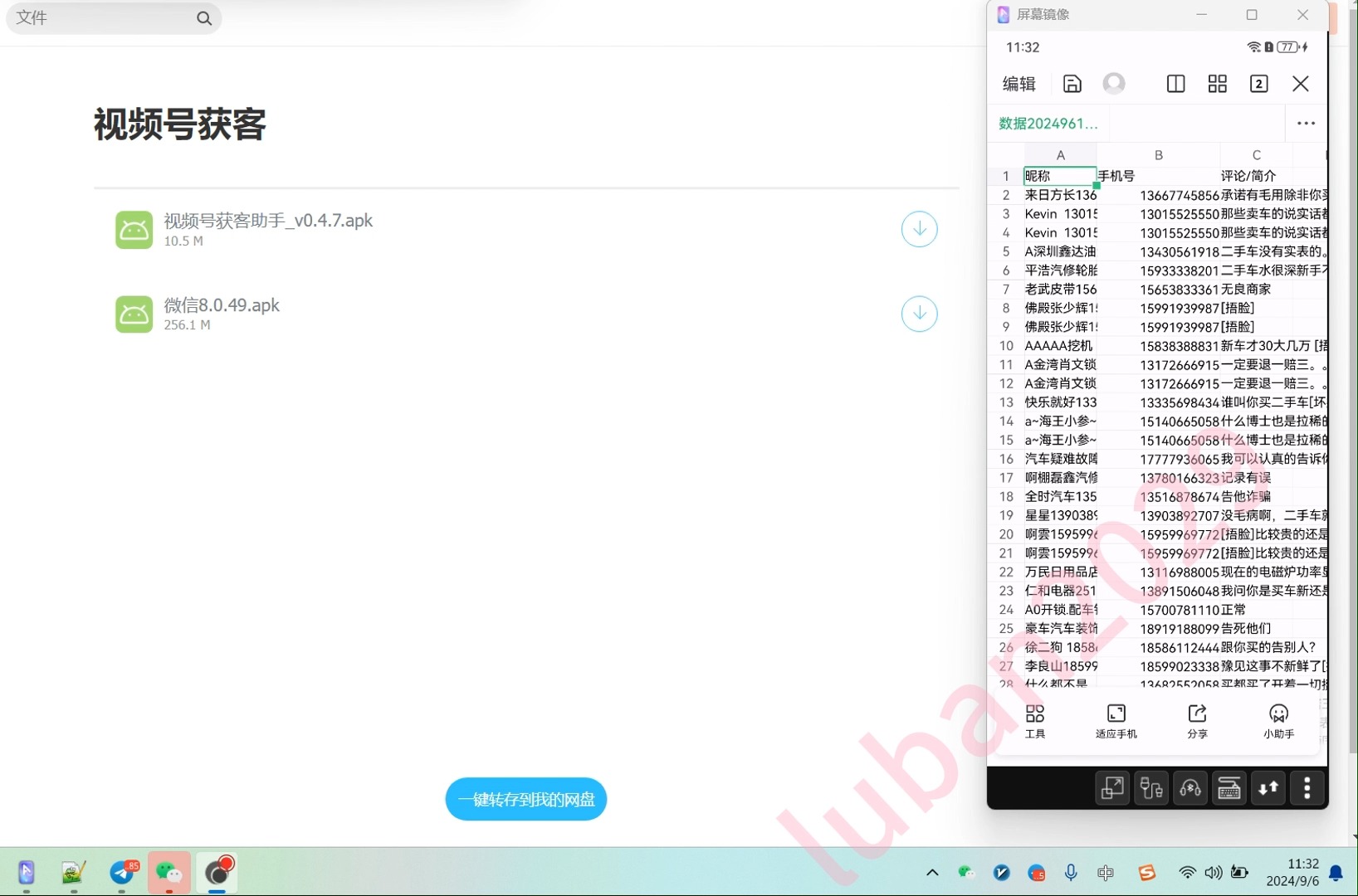The width and height of the screenshot is (1358, 896).
Task: Click cell 汽车疑难故障 in row 16
Action: (x=1060, y=459)
